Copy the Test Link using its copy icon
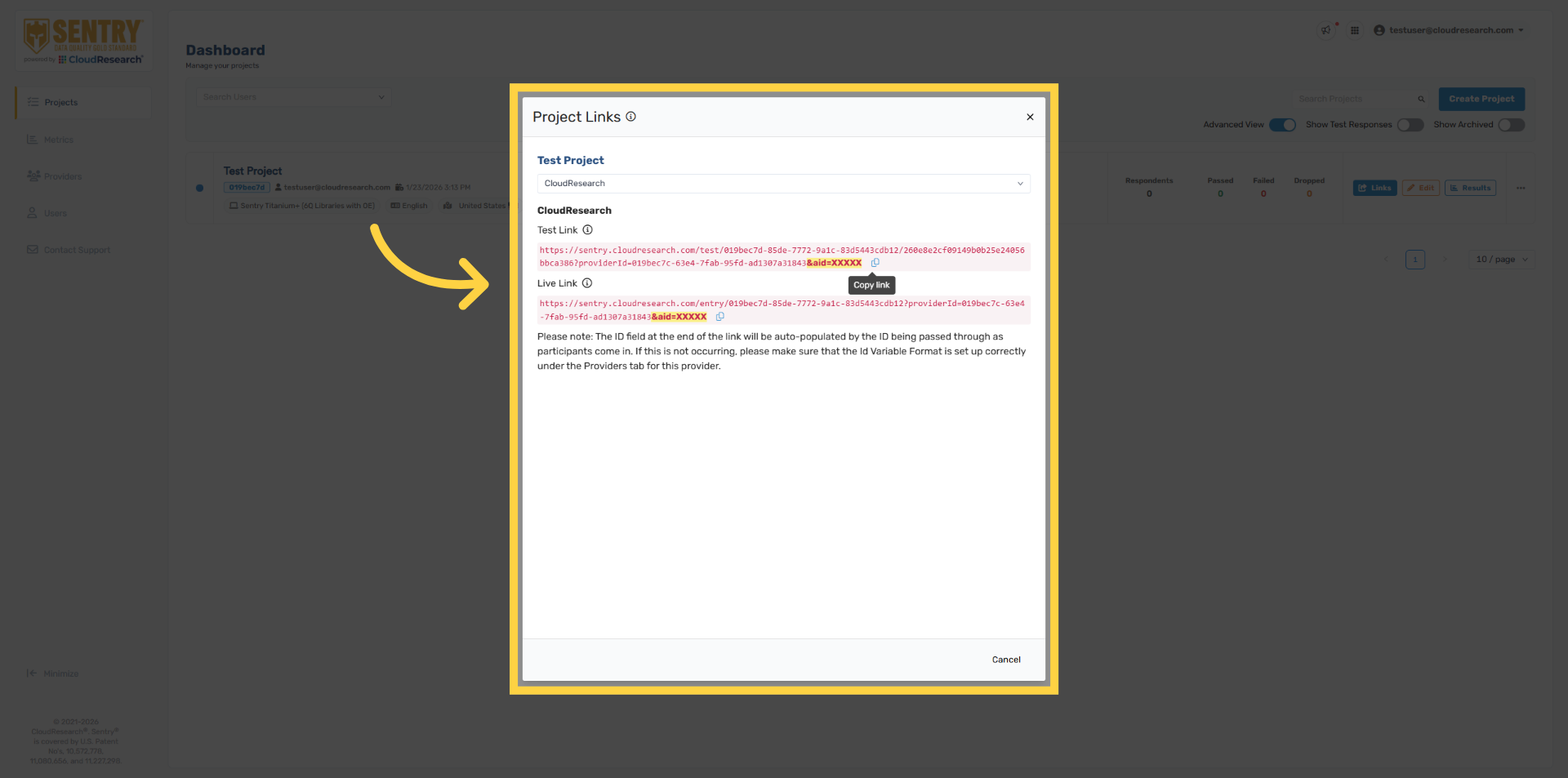The image size is (1568, 778). [875, 263]
